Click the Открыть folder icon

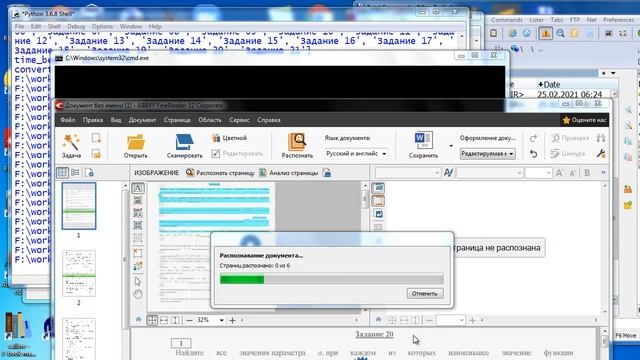[136, 146]
